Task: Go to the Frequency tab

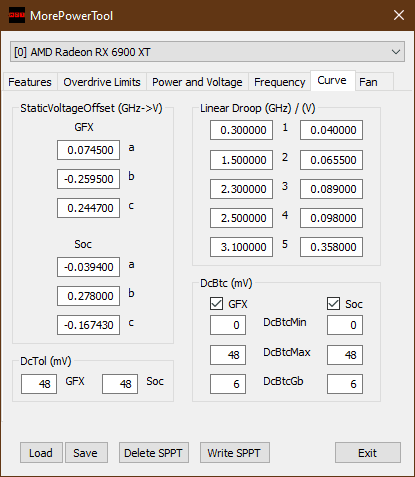Action: coord(280,82)
